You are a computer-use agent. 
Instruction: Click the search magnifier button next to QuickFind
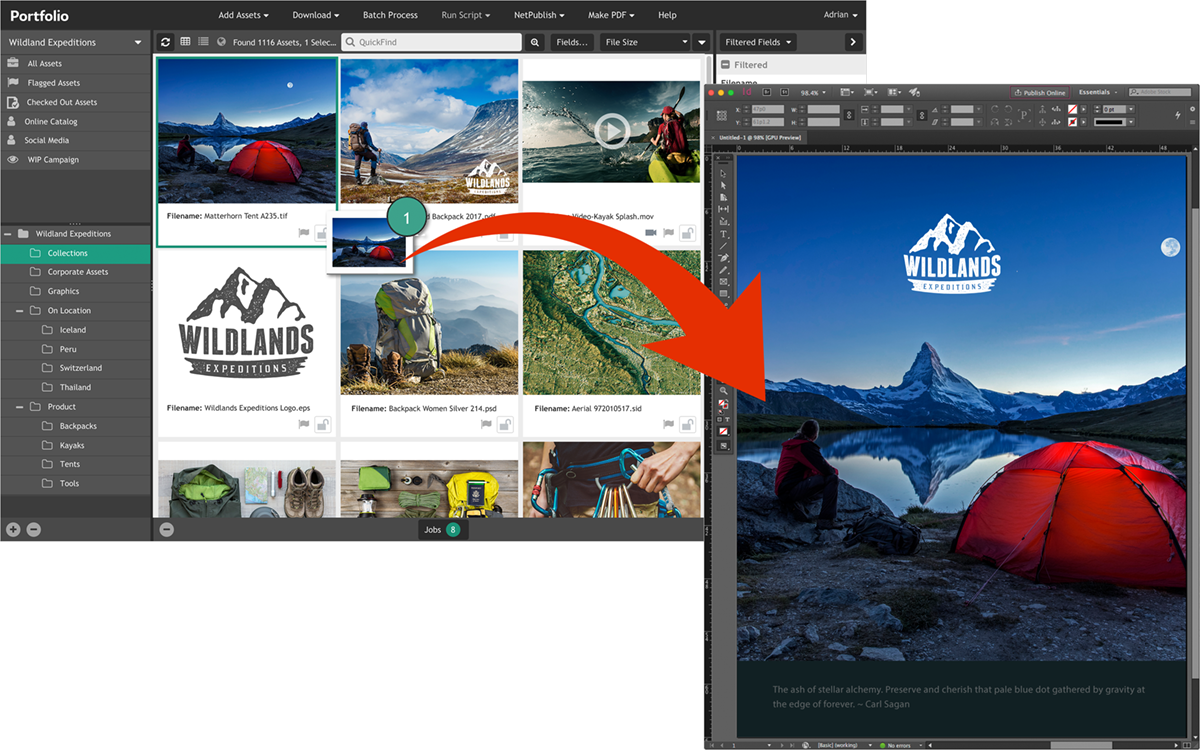[x=535, y=42]
